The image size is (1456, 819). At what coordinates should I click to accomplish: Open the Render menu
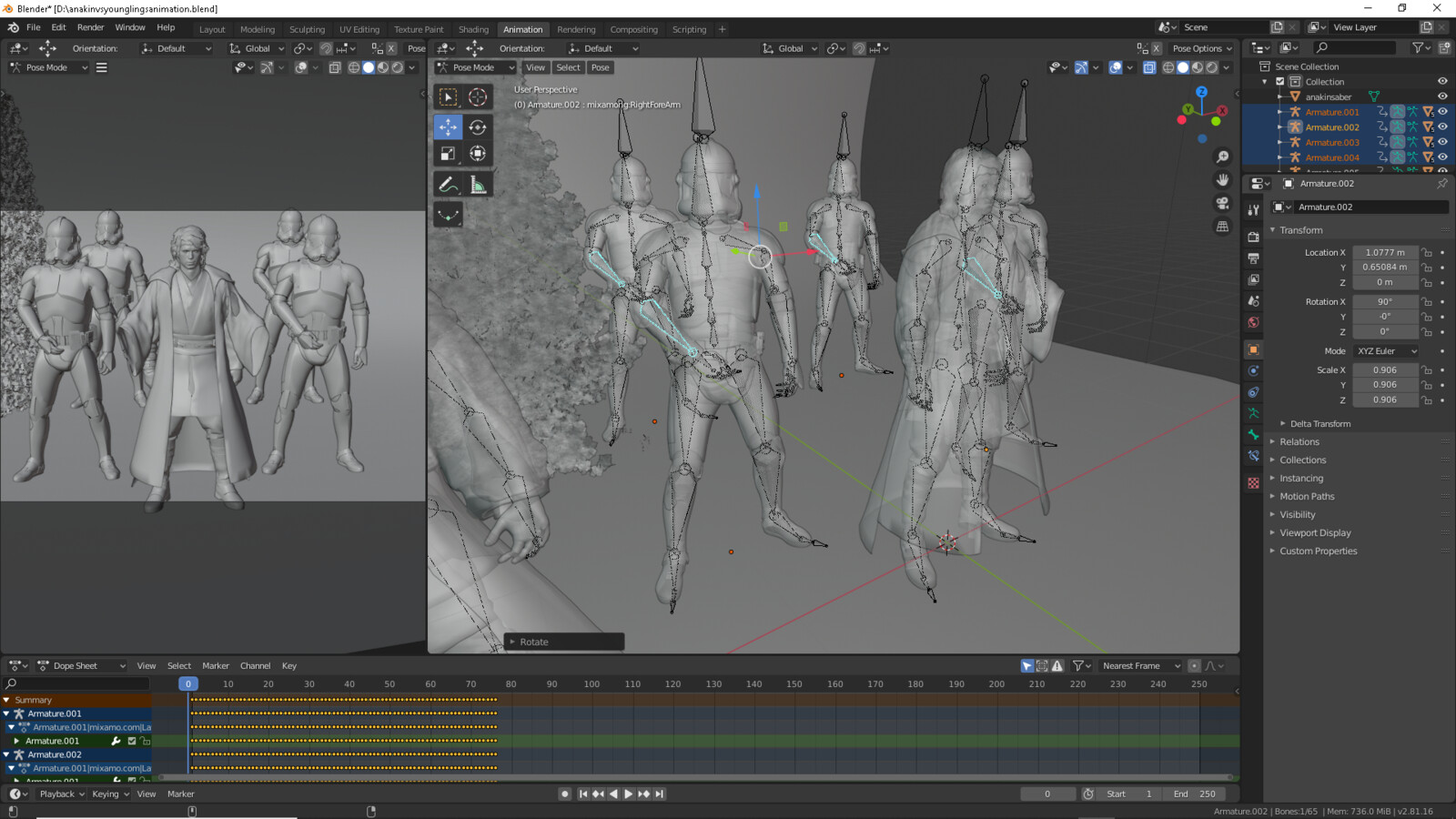pyautogui.click(x=90, y=27)
